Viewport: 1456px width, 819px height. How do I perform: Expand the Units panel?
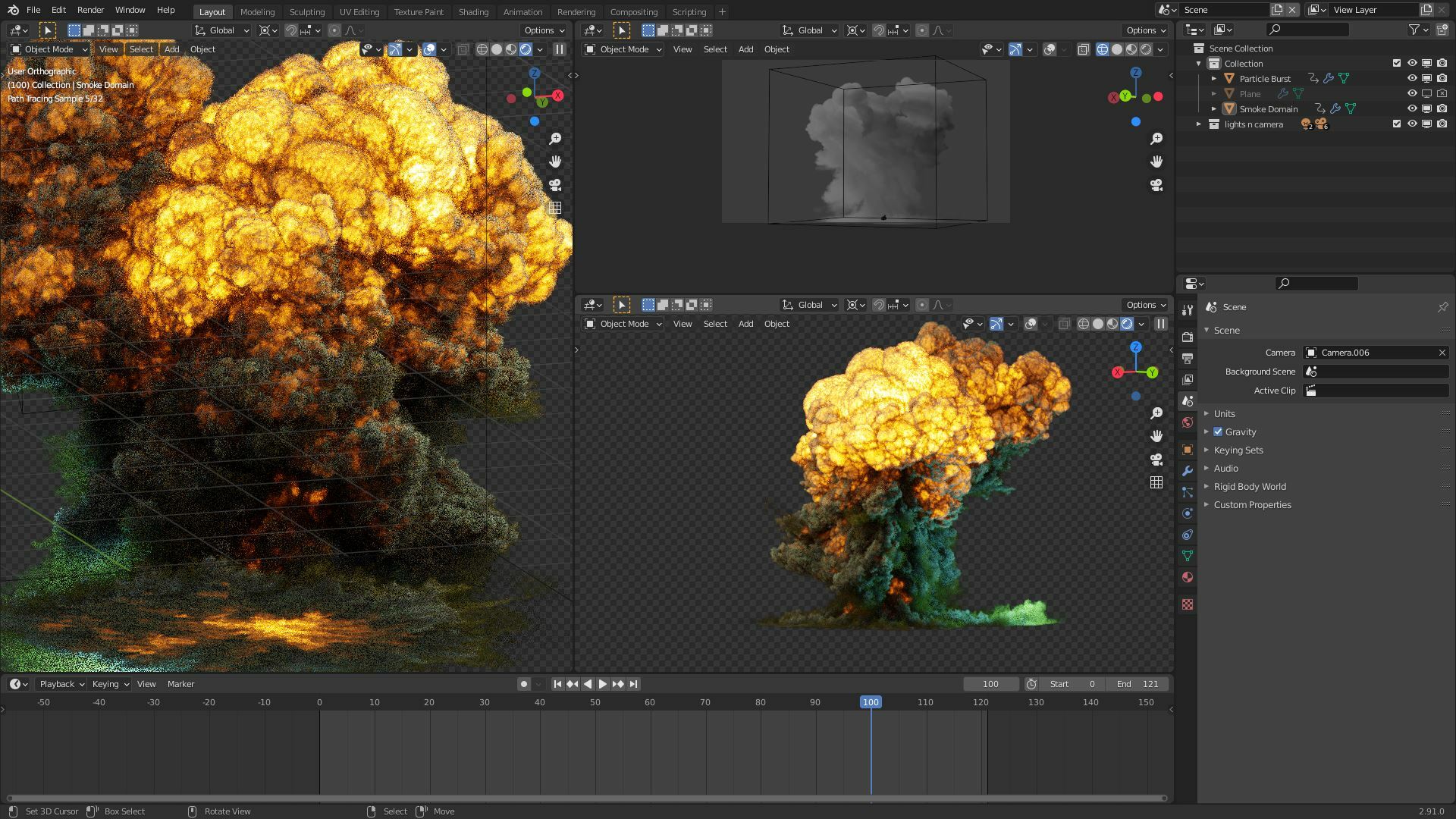[1224, 414]
